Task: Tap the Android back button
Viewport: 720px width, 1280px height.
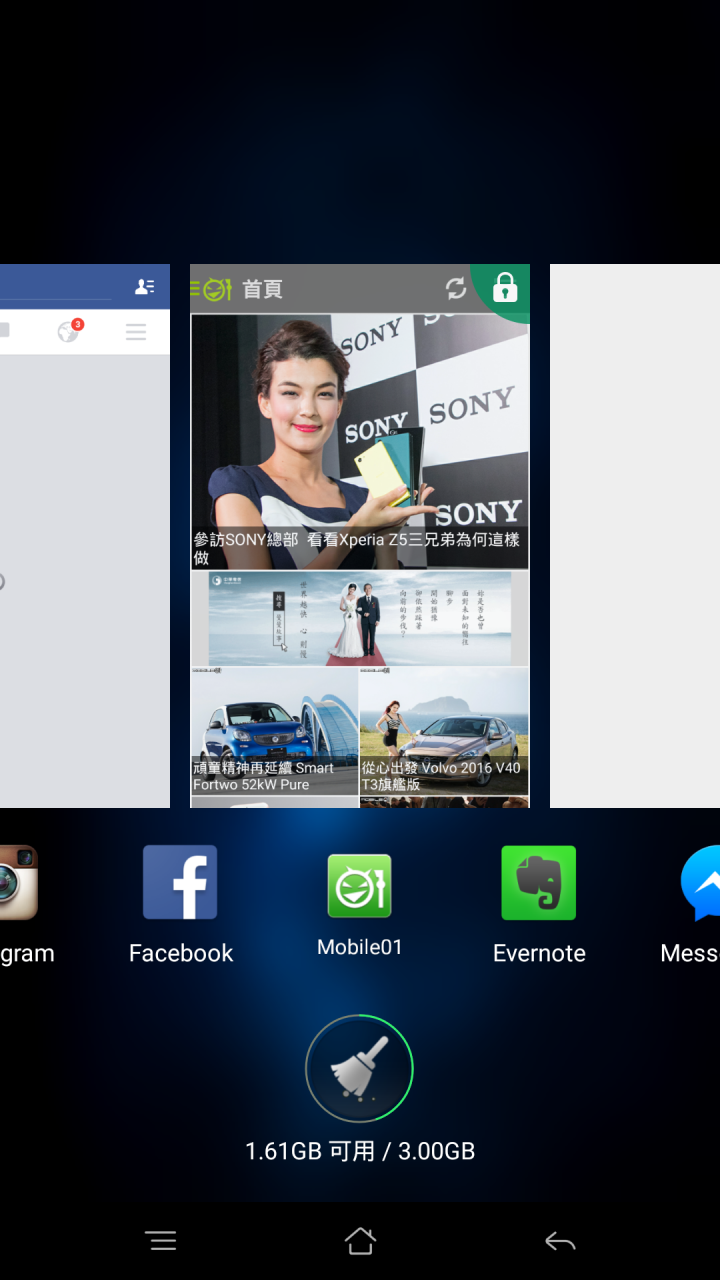Action: 560,1241
